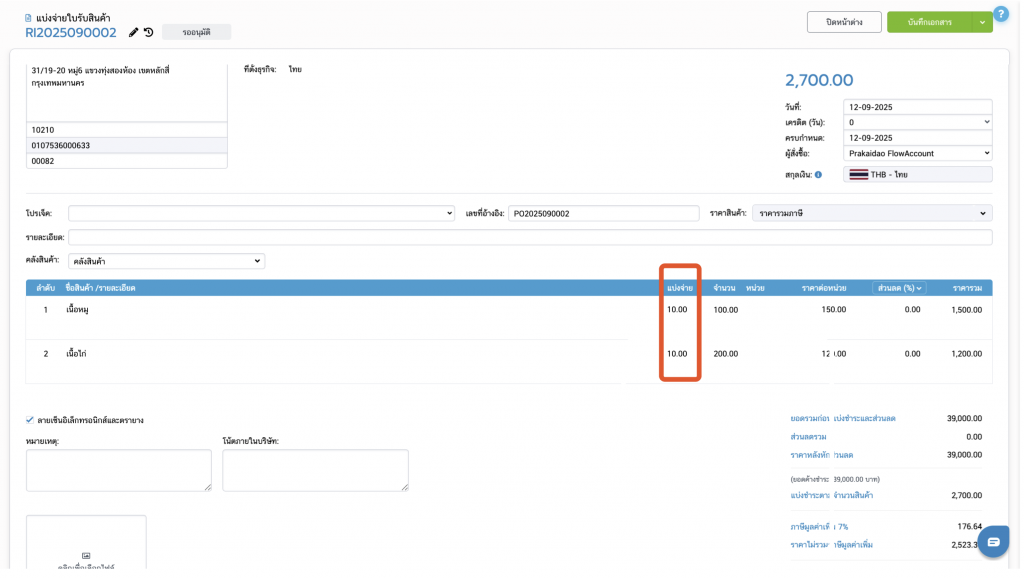
Task: Click the info icon next to สกุลเงิน
Action: pos(818,174)
